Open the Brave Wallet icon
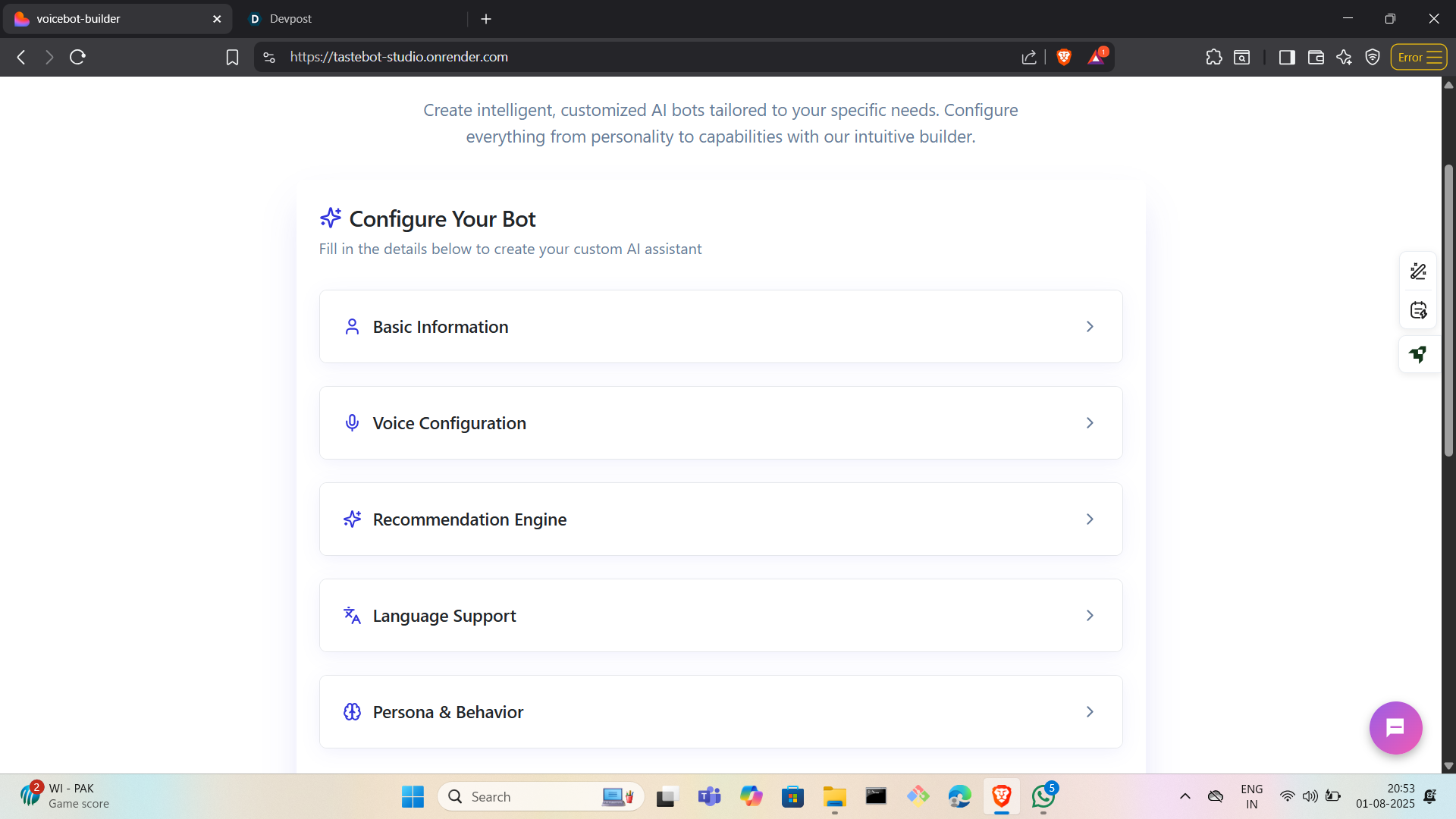This screenshot has width=1456, height=819. (1316, 57)
